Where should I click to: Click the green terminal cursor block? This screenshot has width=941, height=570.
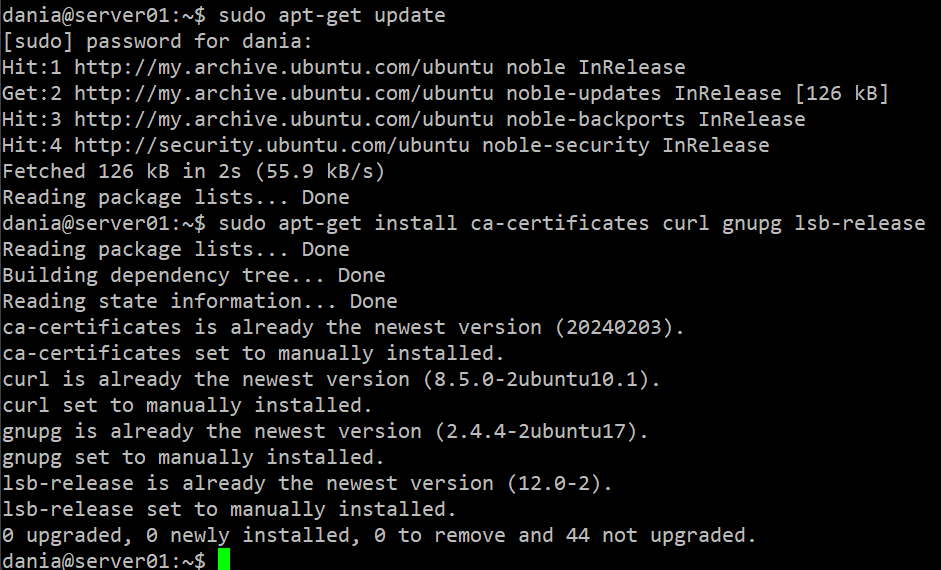click(x=223, y=560)
